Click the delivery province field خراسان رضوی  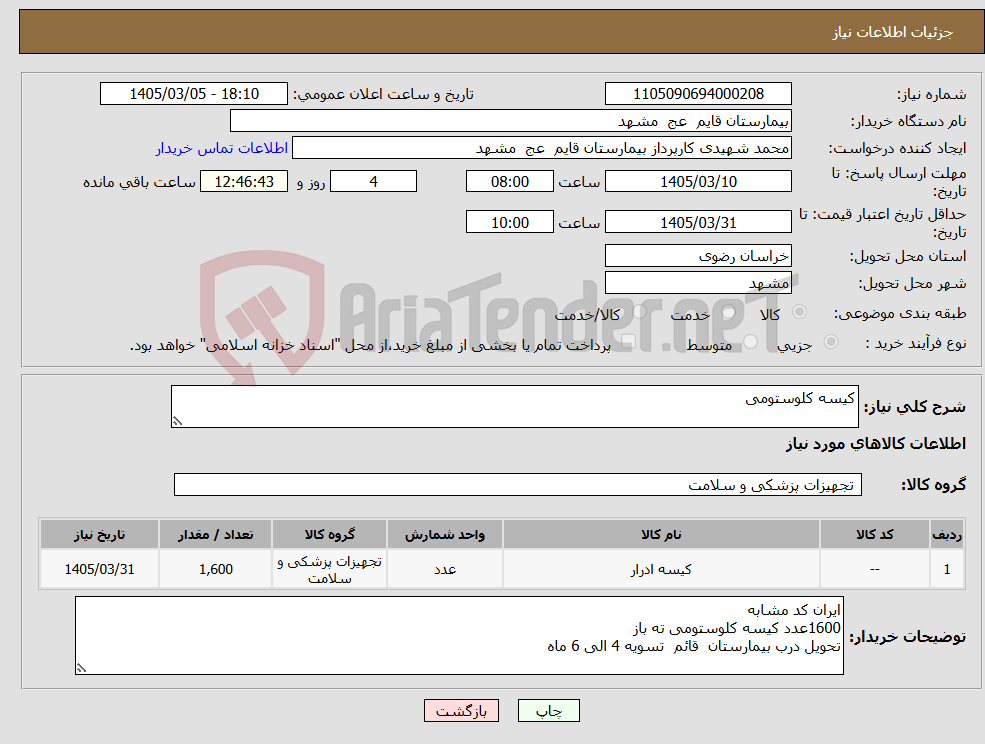tap(698, 256)
